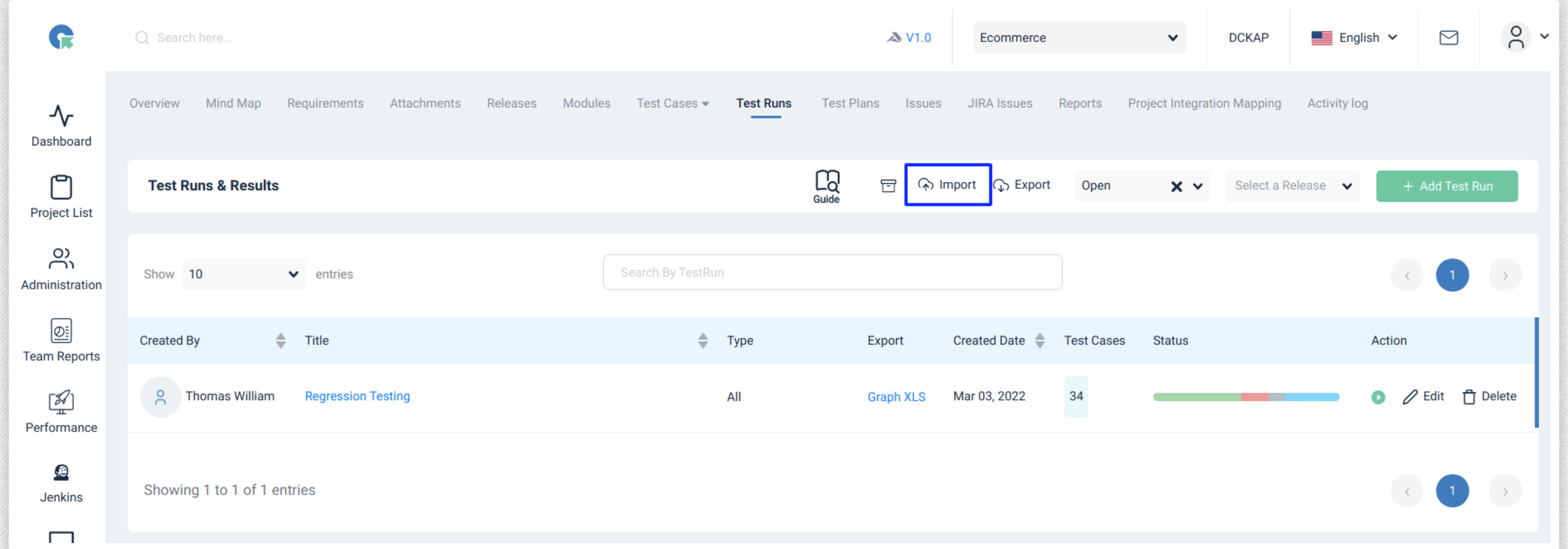This screenshot has height=549, width=1568.
Task: Open the Regression Testing link
Action: click(x=357, y=396)
